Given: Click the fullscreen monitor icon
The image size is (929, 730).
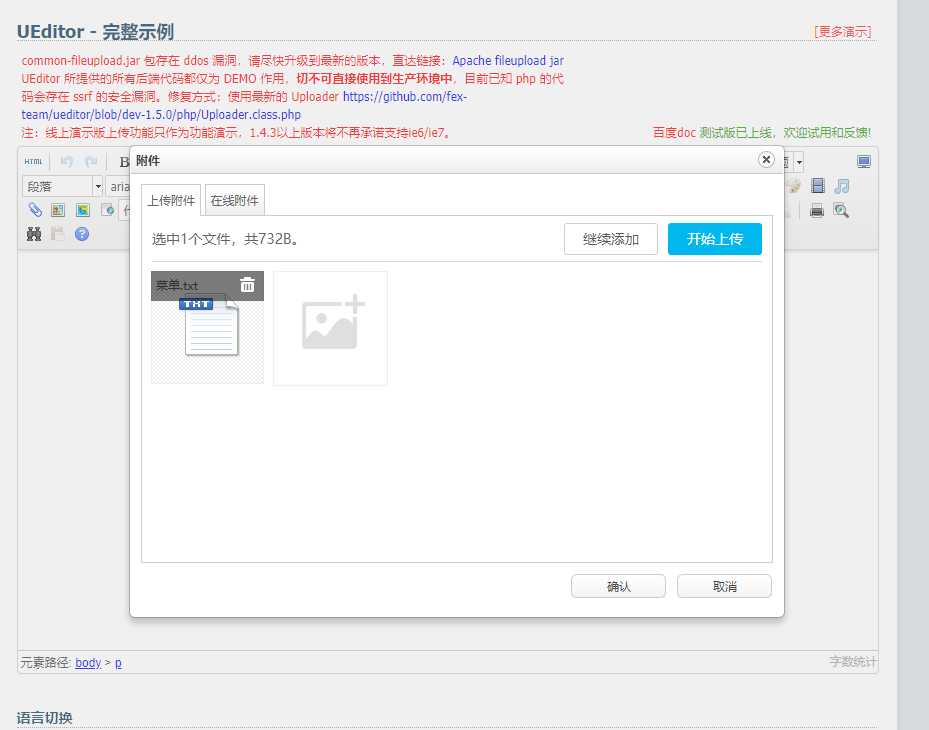Looking at the screenshot, I should [x=864, y=161].
